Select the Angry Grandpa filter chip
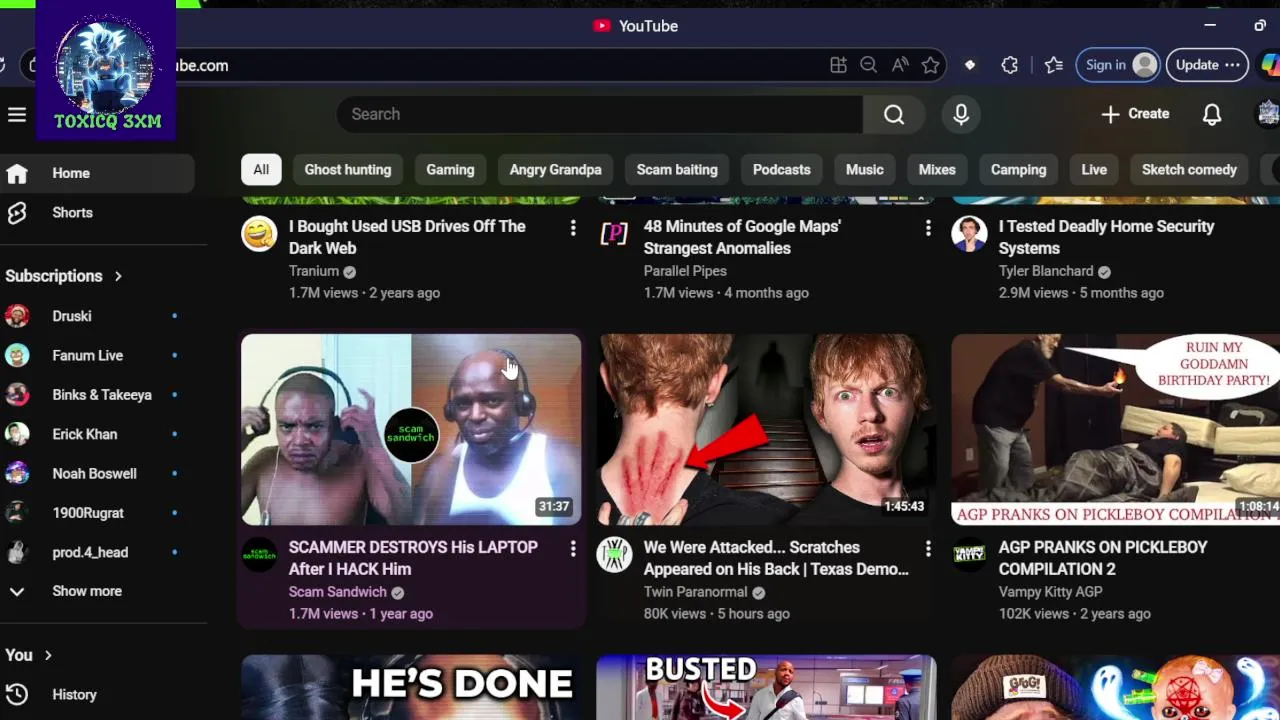 pos(555,169)
